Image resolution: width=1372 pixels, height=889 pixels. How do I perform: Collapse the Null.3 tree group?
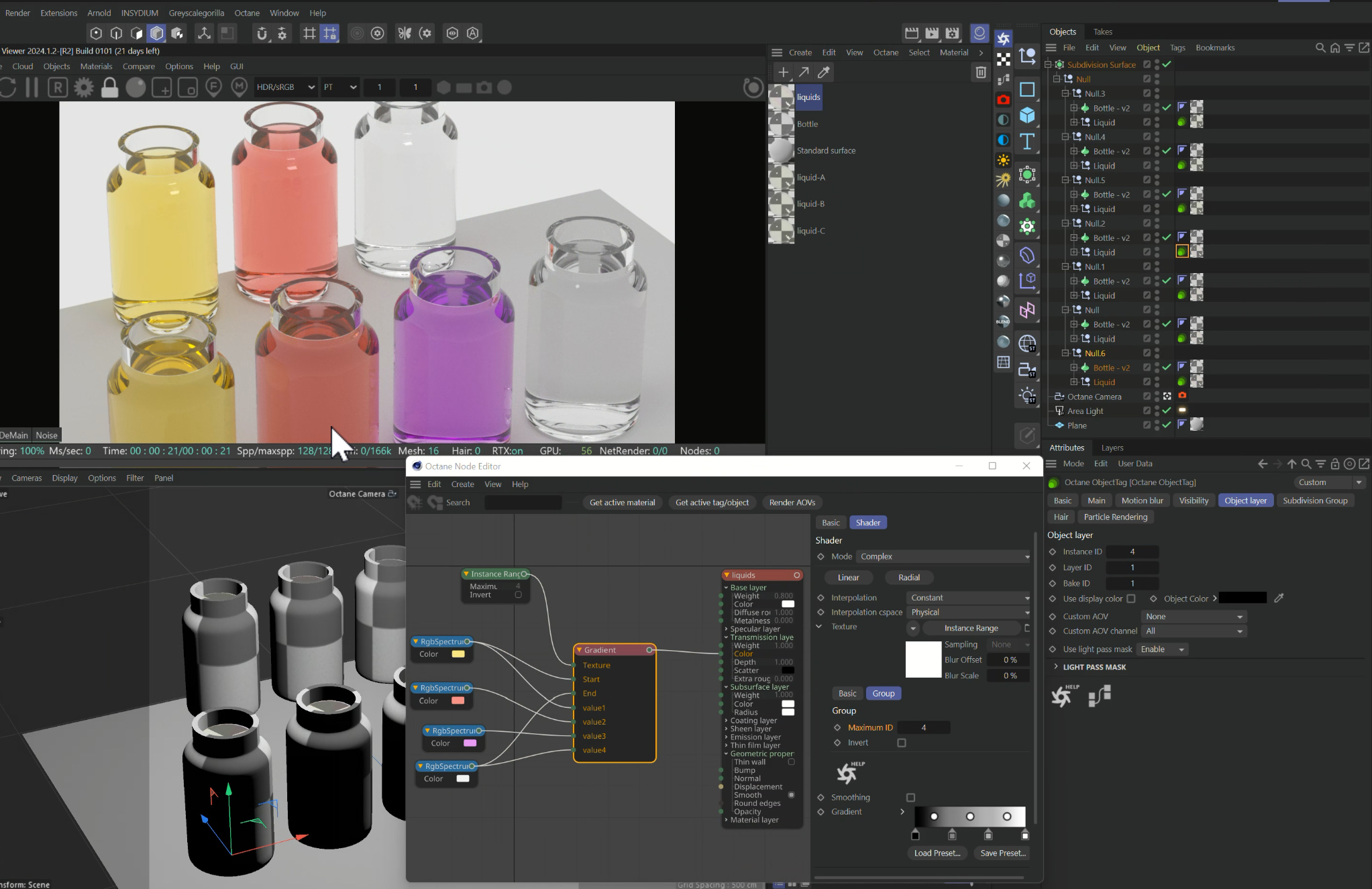(x=1065, y=94)
